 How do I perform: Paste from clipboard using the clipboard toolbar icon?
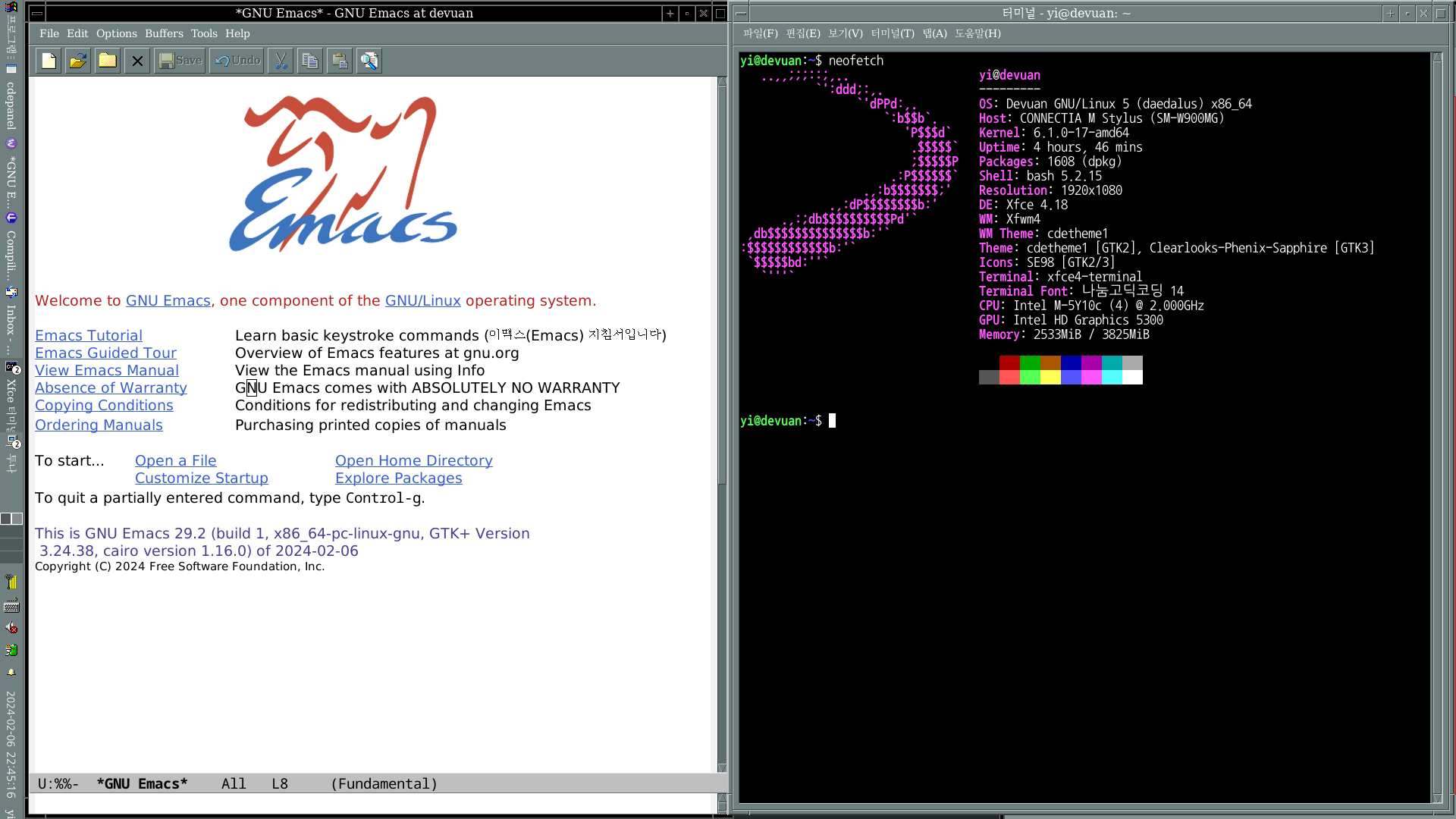[x=339, y=61]
